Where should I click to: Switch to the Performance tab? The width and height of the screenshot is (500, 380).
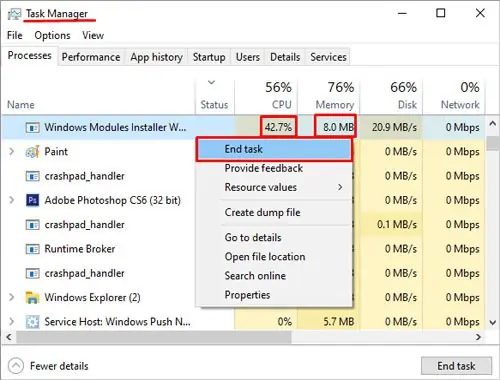pos(91,57)
